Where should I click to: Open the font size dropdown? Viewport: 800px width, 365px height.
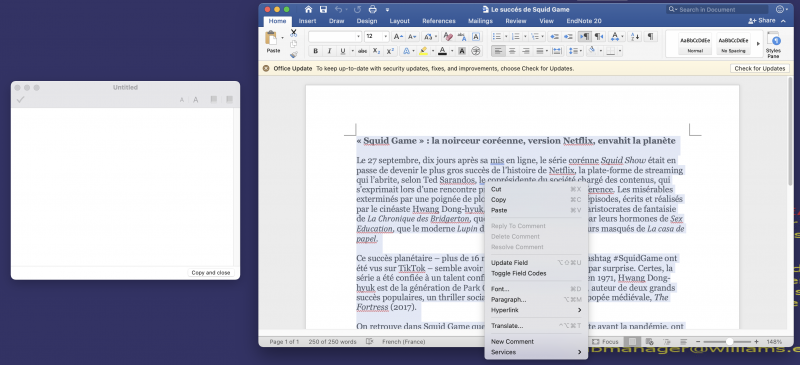pos(385,37)
